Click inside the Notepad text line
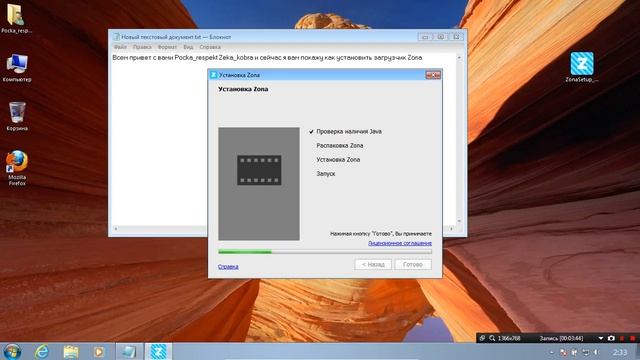 (x=267, y=58)
